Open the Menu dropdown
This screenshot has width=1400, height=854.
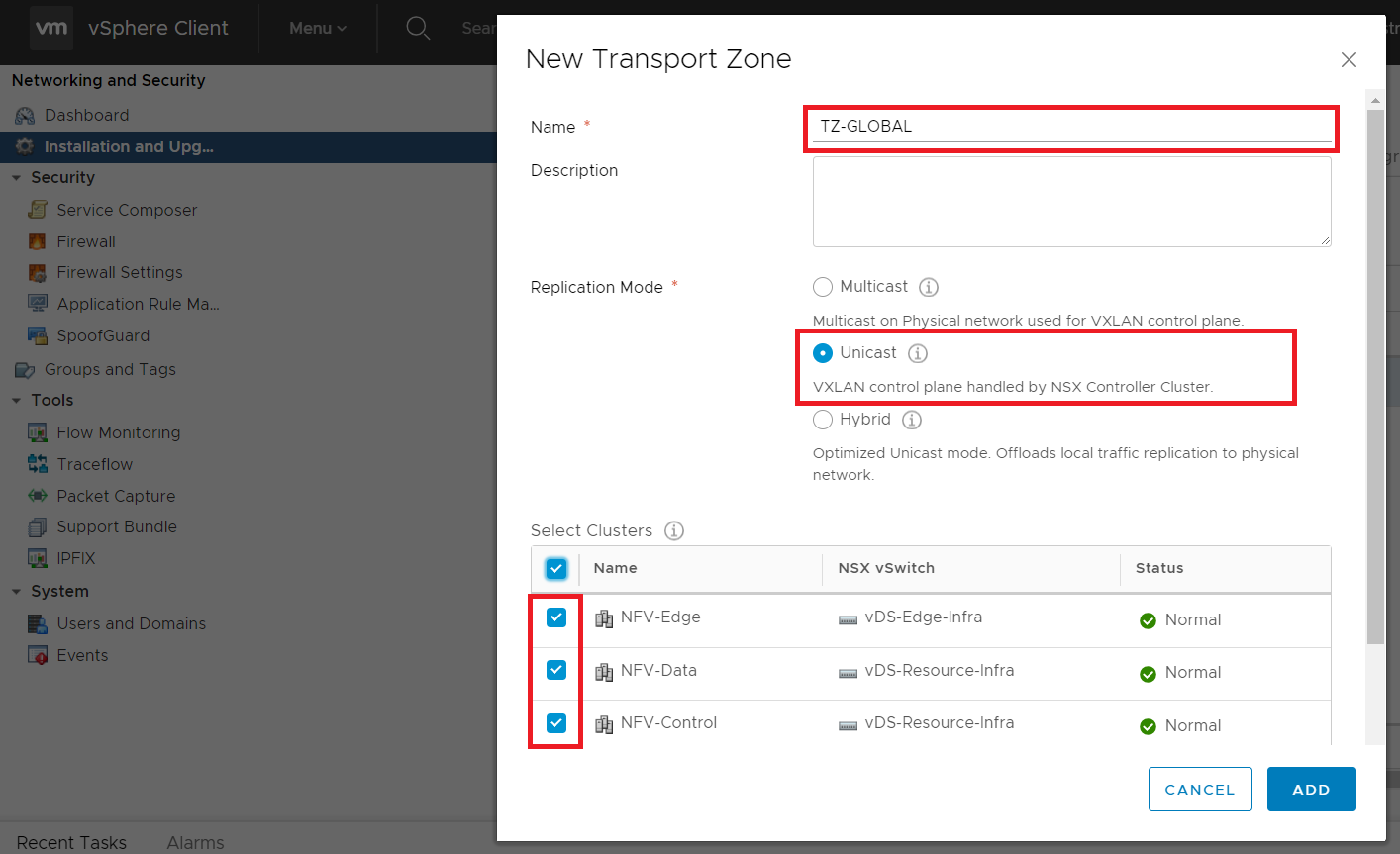pyautogui.click(x=318, y=28)
